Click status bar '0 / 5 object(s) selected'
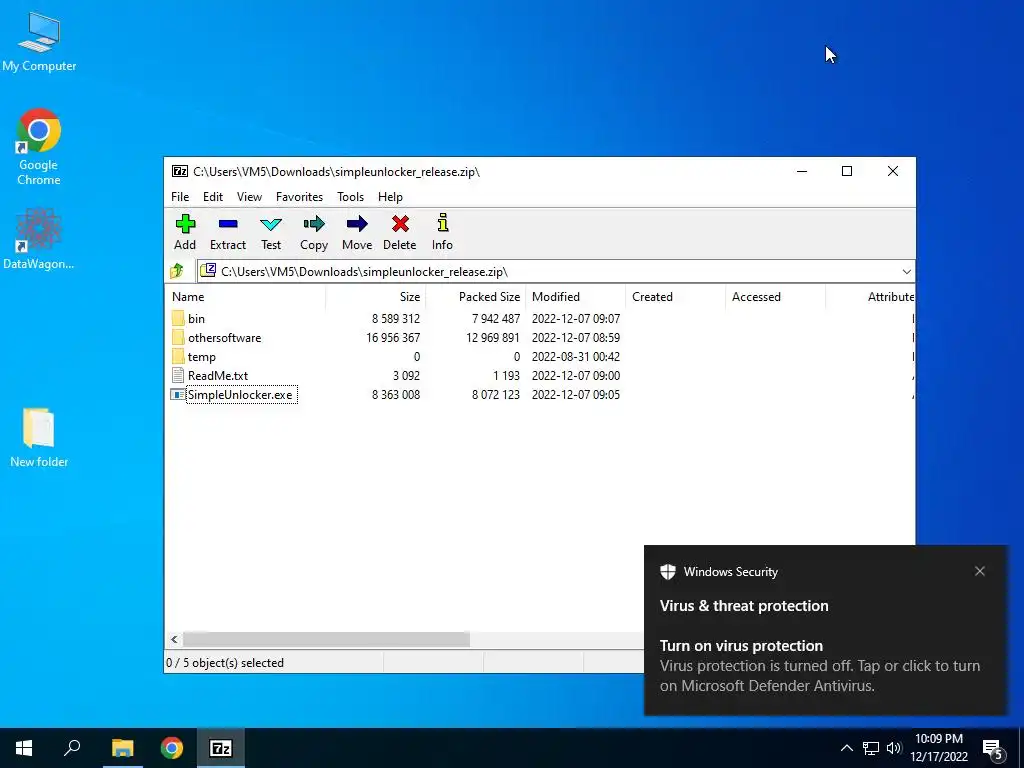 [225, 663]
